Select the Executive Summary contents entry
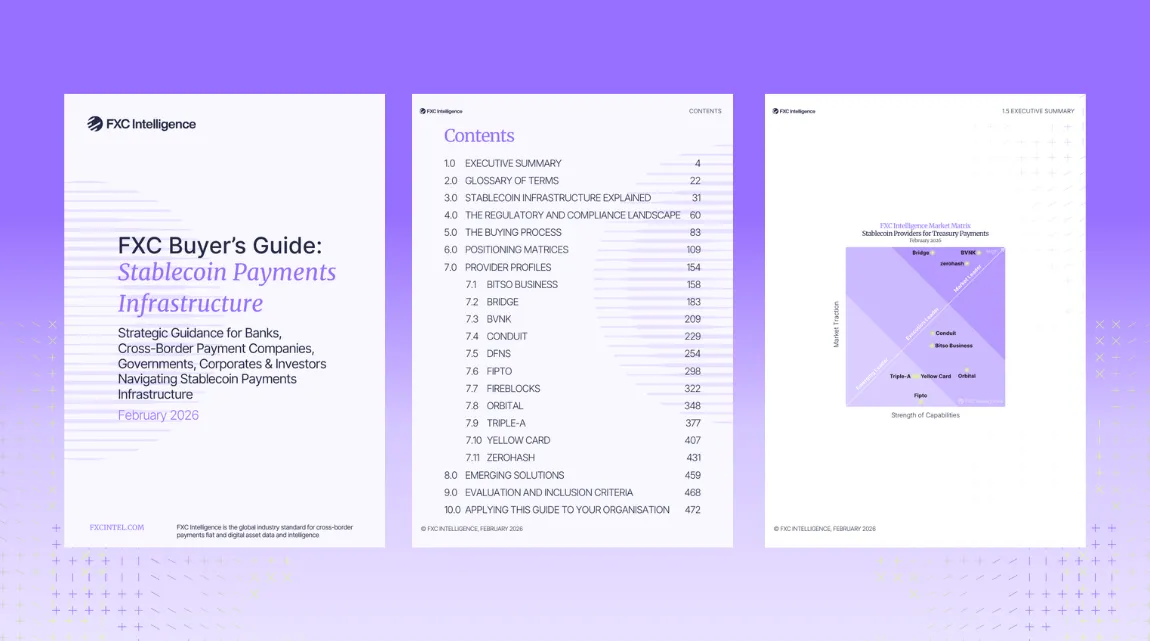Viewport: 1150px width, 641px height. [513, 163]
